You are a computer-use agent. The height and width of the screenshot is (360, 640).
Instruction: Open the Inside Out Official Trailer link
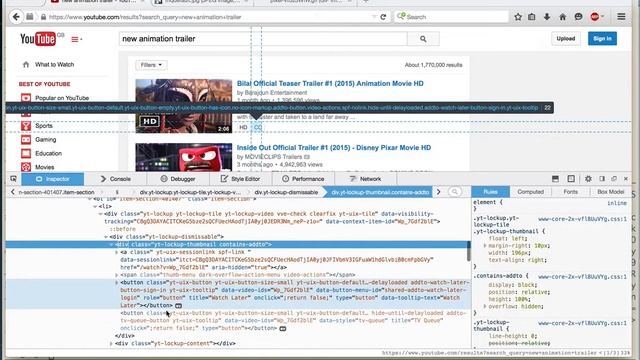[x=334, y=148]
